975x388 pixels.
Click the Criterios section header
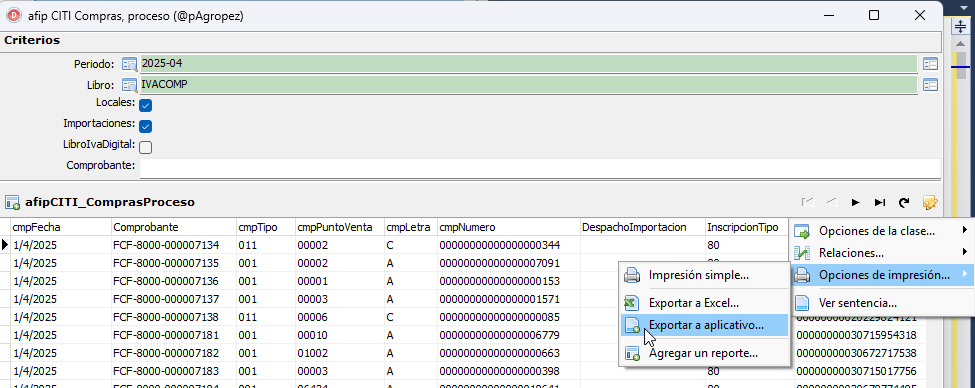point(471,40)
